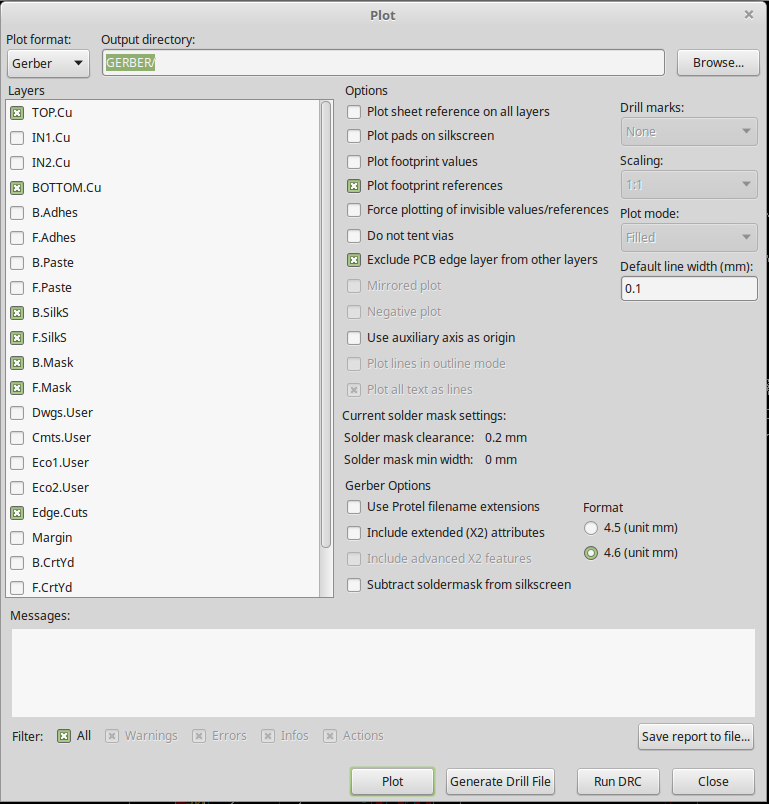Enable Use Protel filename extensions

[354, 507]
